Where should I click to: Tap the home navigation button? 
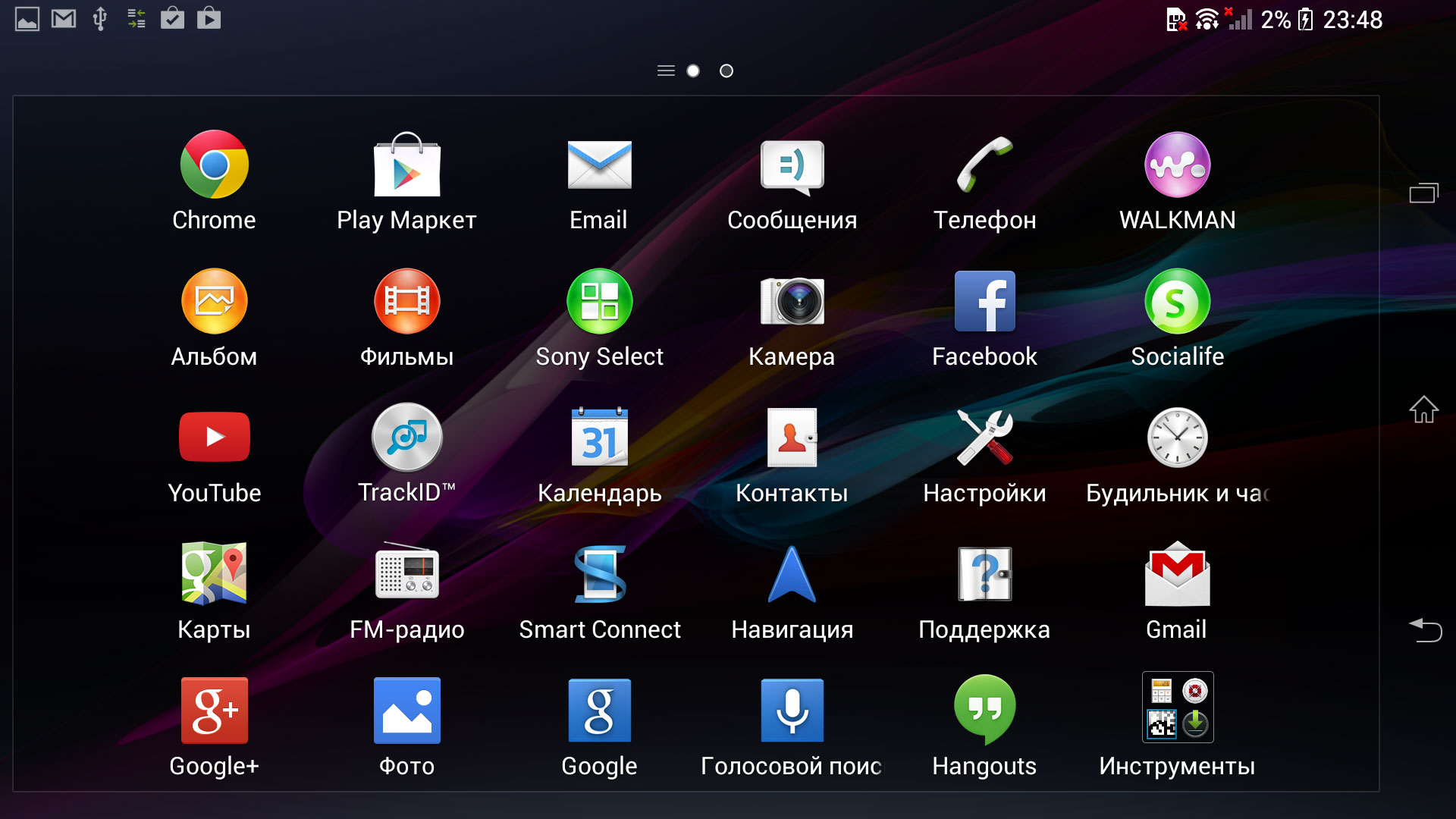[1424, 409]
